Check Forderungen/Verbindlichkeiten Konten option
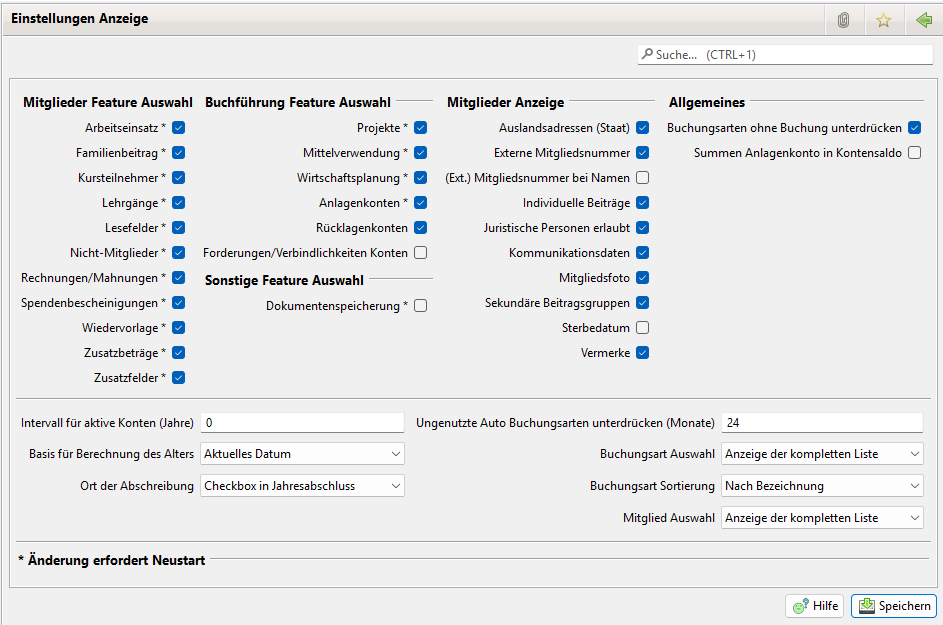This screenshot has height=625, width=943. 421,253
